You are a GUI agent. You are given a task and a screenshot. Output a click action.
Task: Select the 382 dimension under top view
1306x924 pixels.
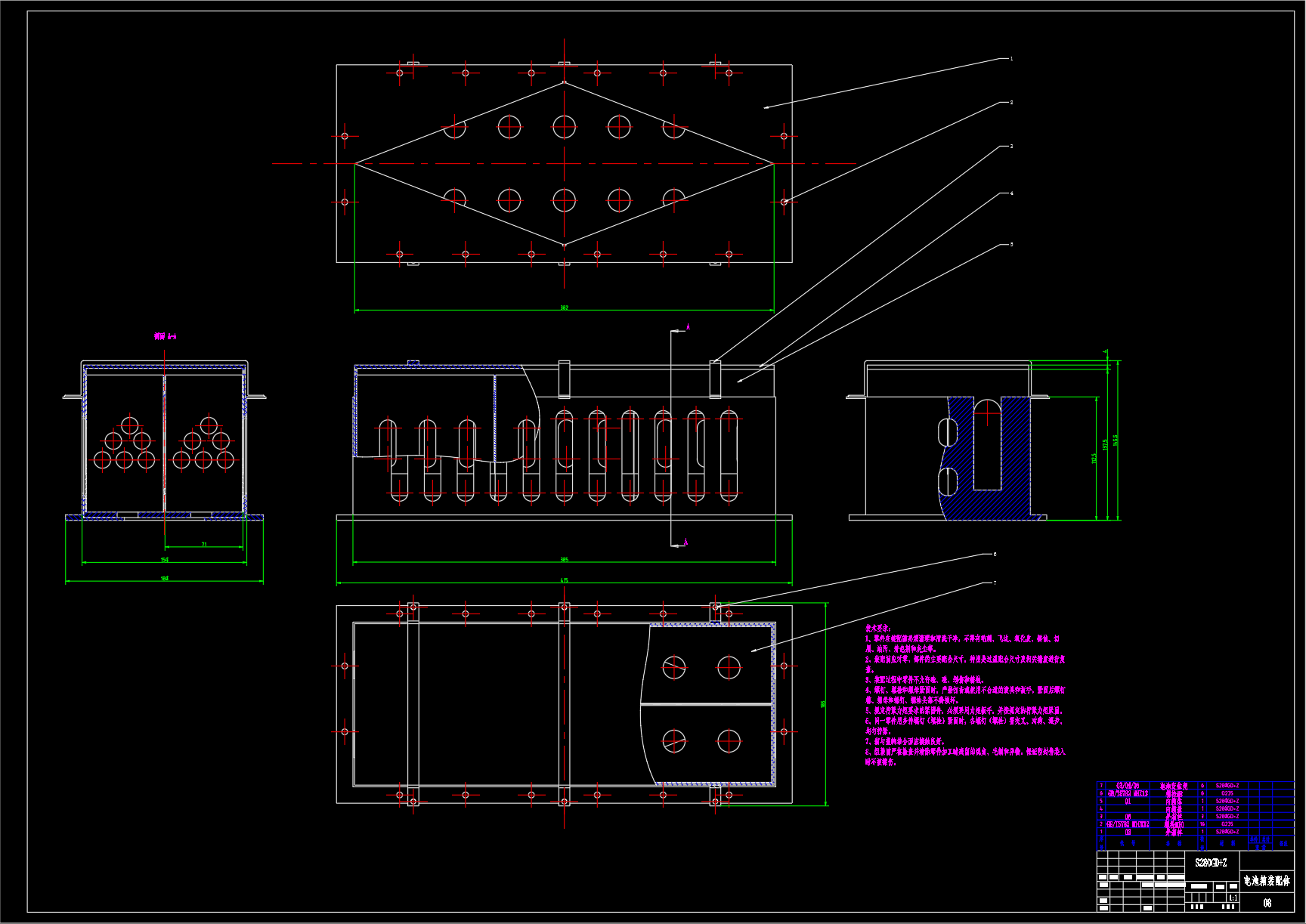click(x=565, y=307)
